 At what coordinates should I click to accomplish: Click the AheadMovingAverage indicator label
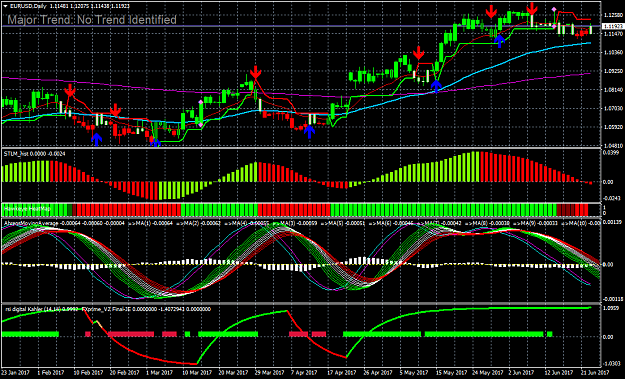(31, 223)
